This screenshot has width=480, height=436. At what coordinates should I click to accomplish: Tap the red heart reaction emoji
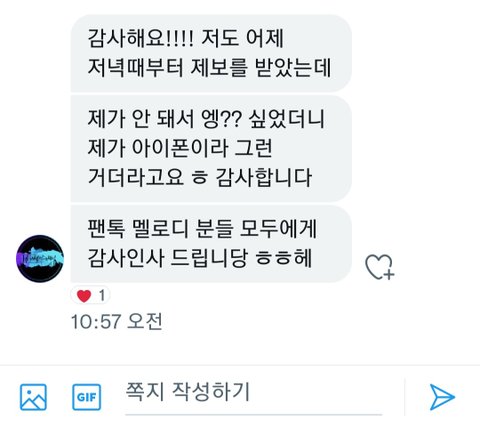84,296
